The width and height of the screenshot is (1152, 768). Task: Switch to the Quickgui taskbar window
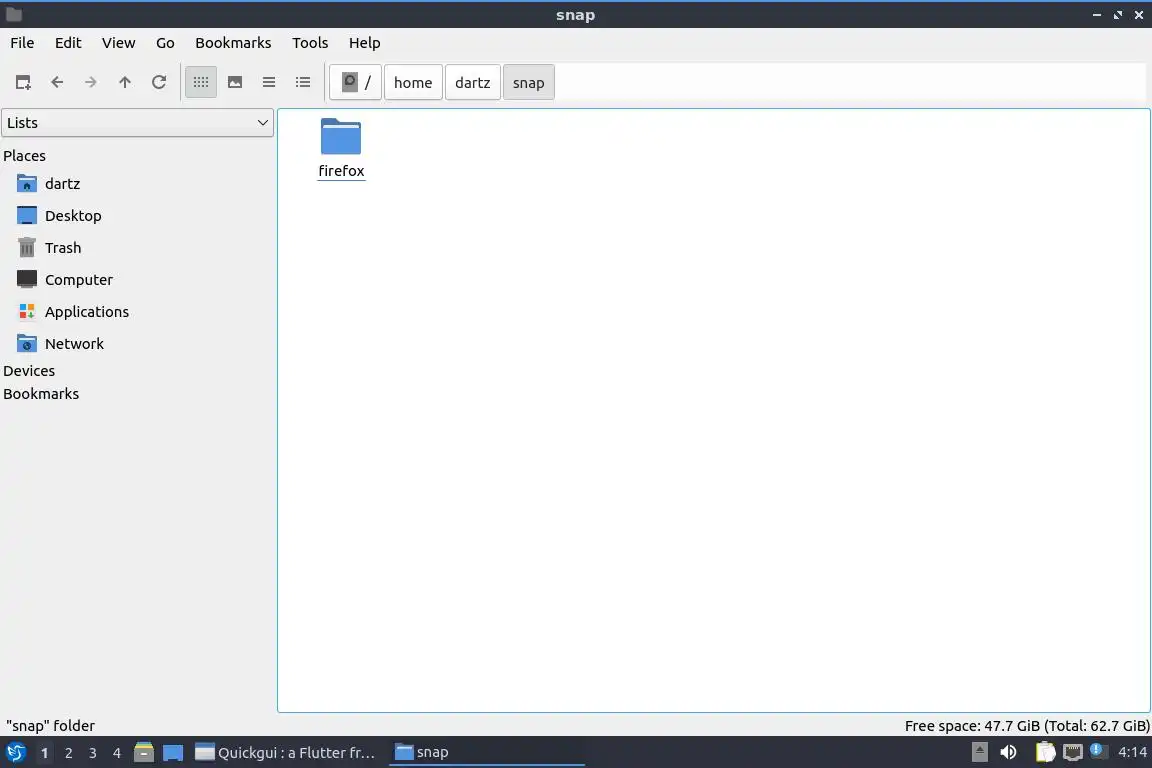(287, 753)
